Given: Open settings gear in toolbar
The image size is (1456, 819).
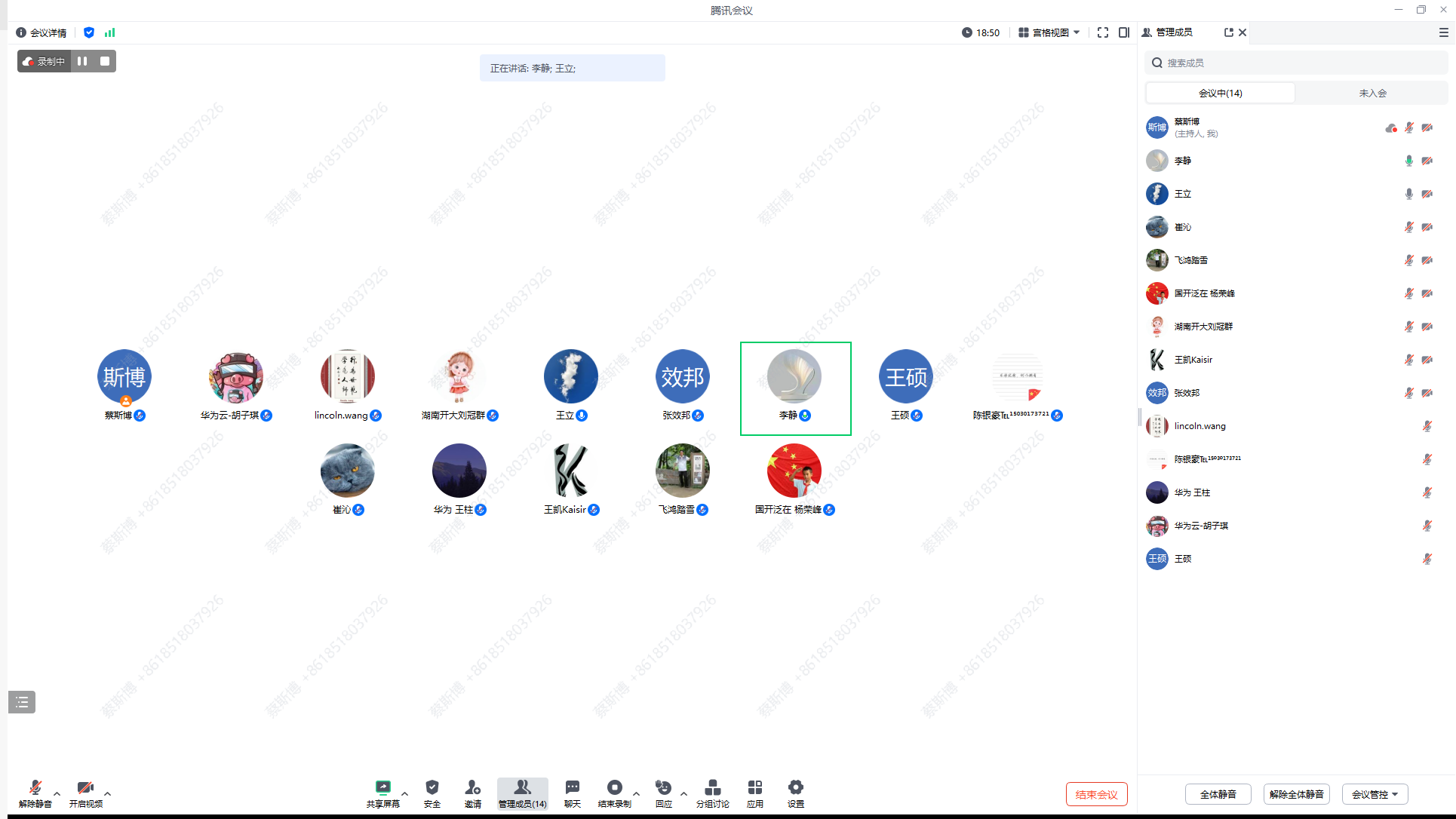Looking at the screenshot, I should coord(795,788).
